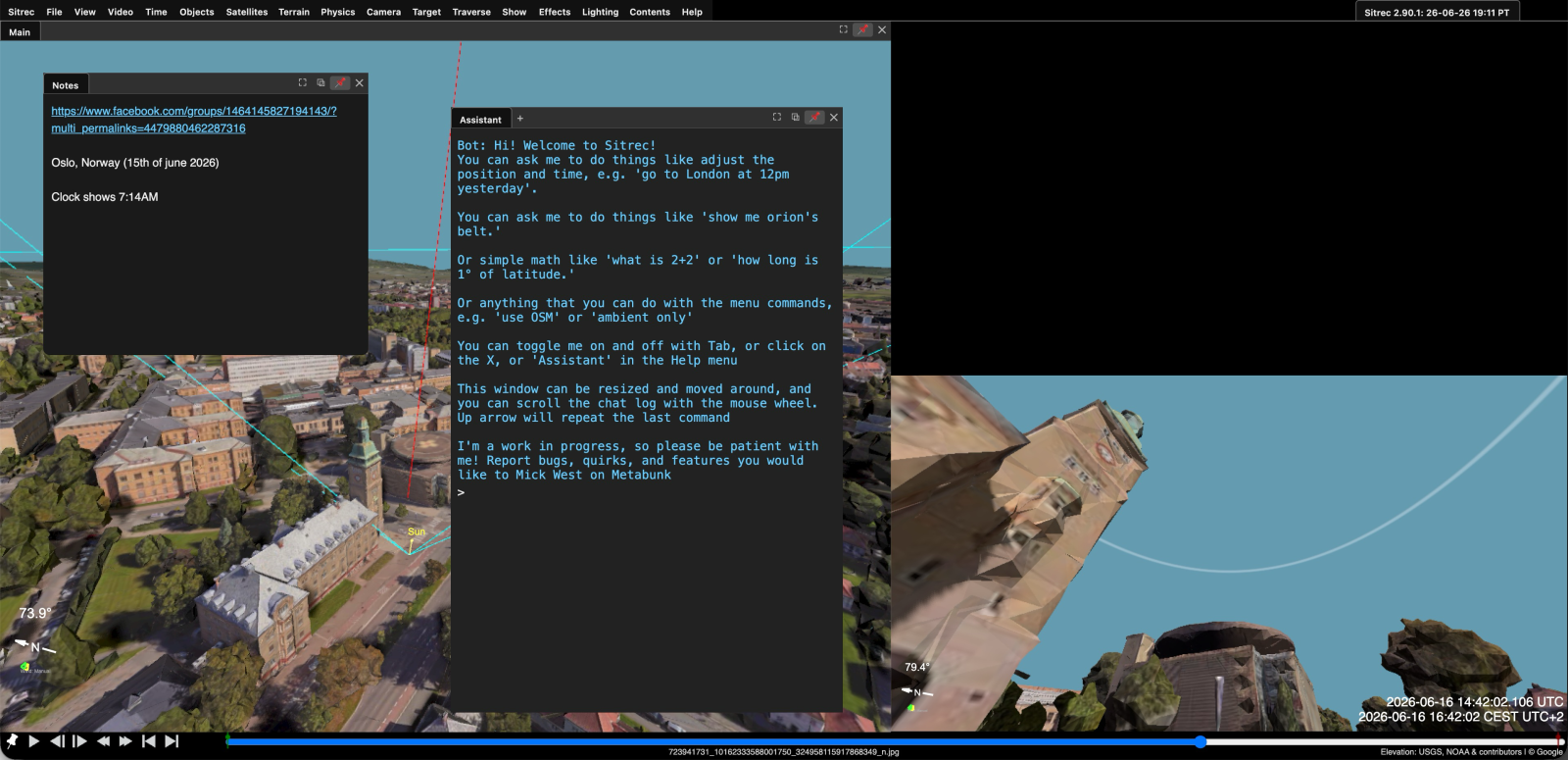The image size is (1568, 760).
Task: Open the Objects menu
Action: pyautogui.click(x=197, y=12)
